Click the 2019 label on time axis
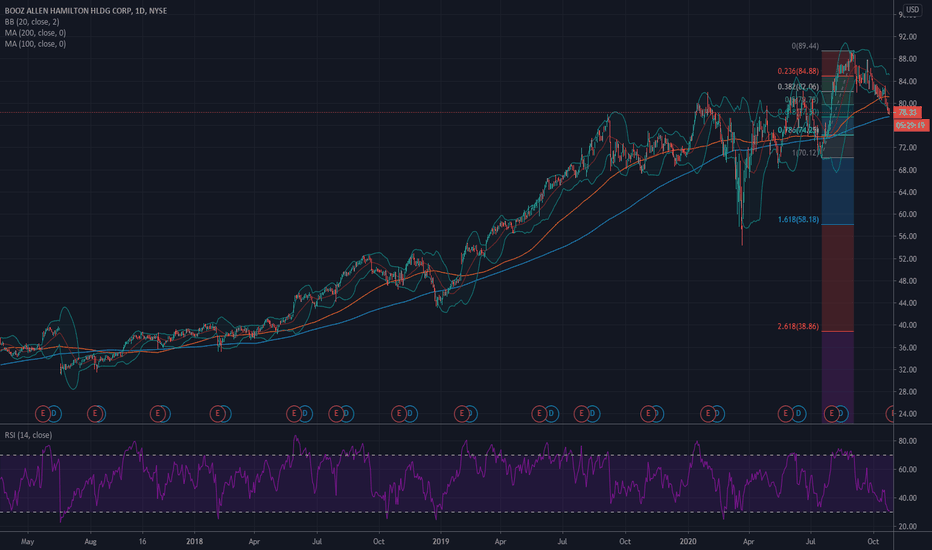 tap(440, 542)
